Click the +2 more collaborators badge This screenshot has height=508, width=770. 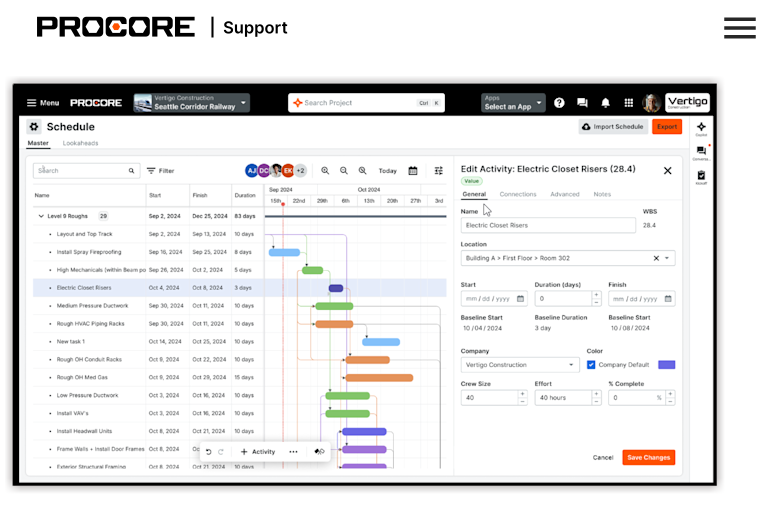[x=301, y=170]
